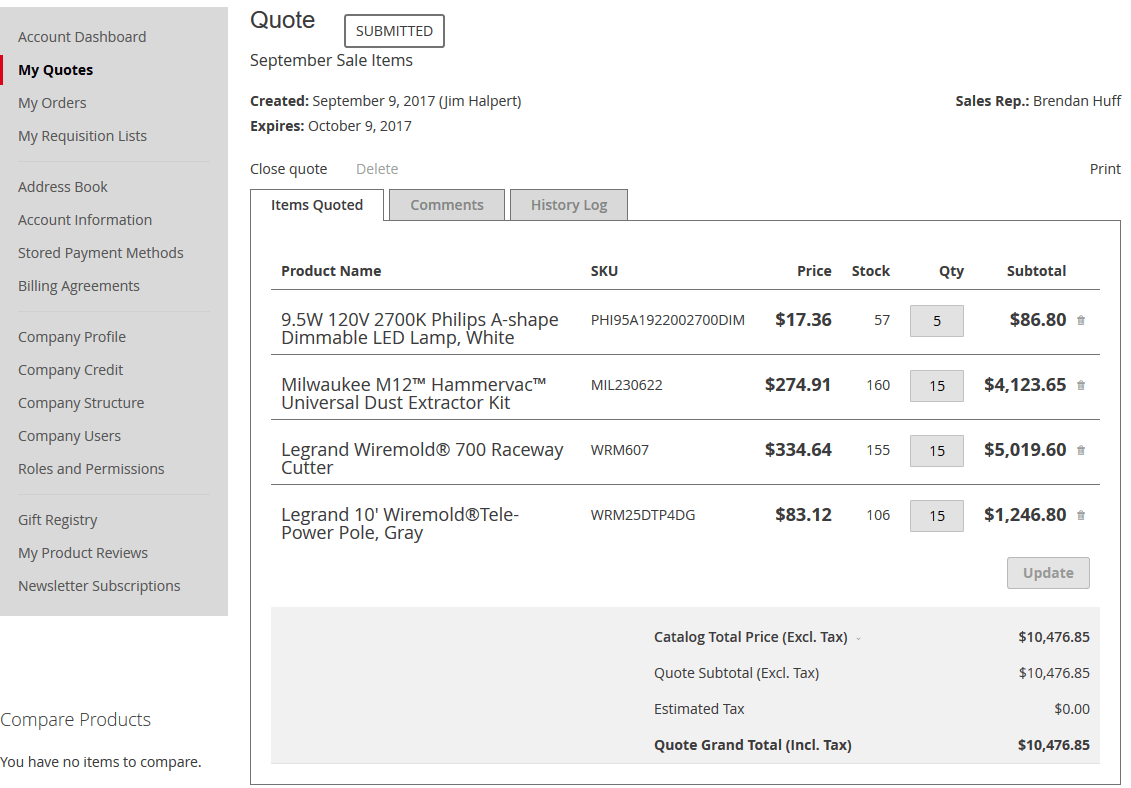This screenshot has width=1131, height=788.
Task: Click the Close quote link
Action: (289, 169)
